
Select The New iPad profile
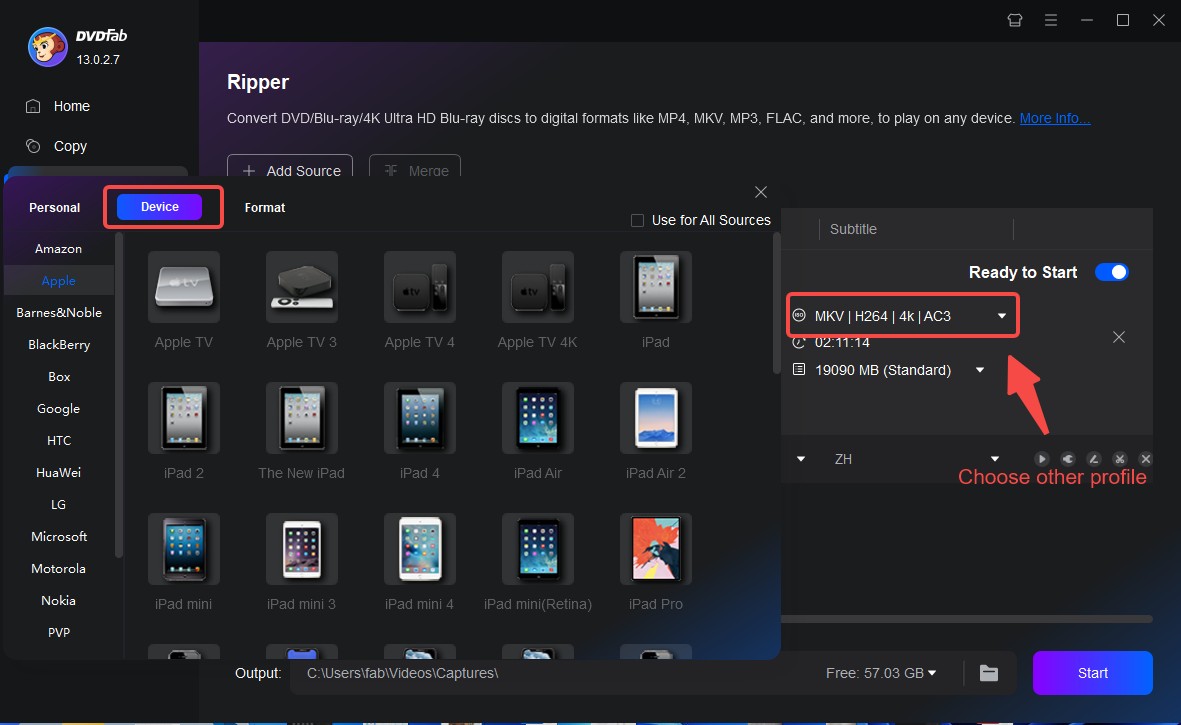(x=301, y=418)
